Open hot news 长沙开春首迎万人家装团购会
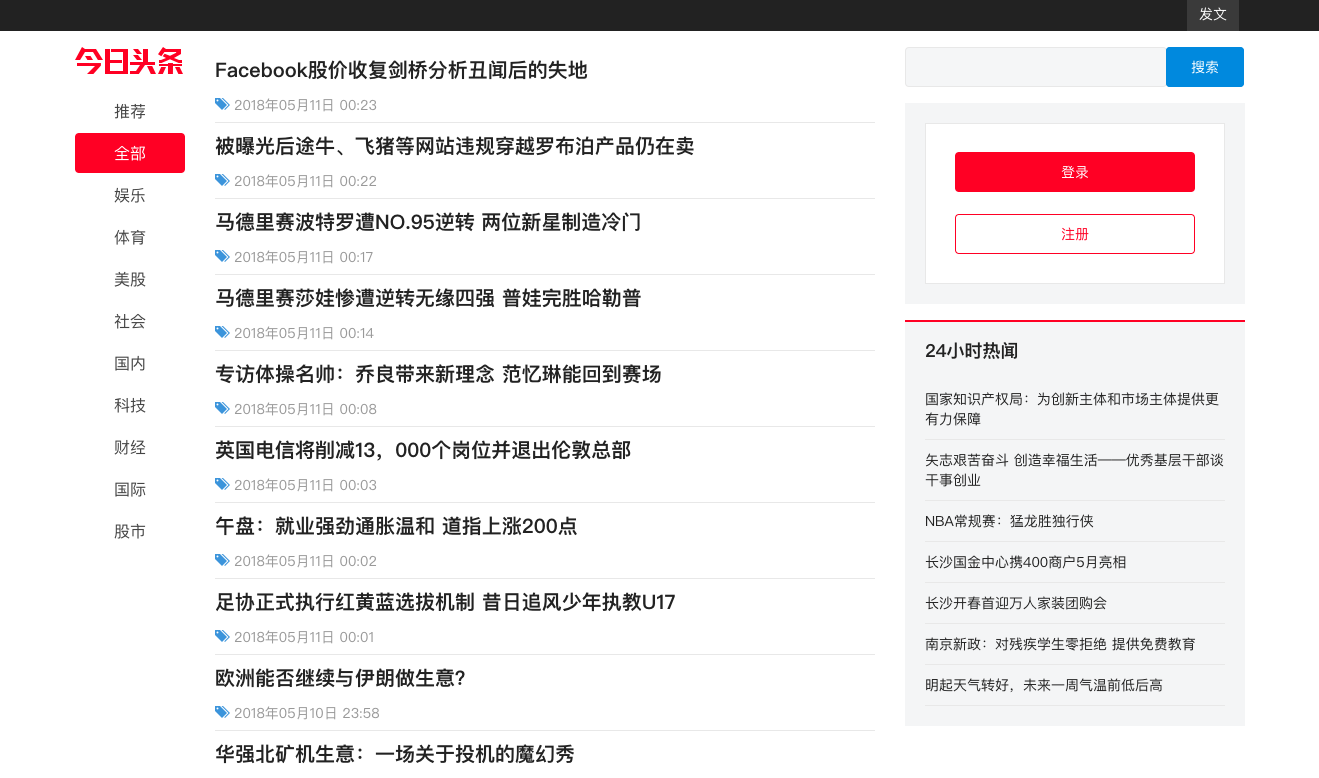Image resolution: width=1319 pixels, height=778 pixels. 1016,603
